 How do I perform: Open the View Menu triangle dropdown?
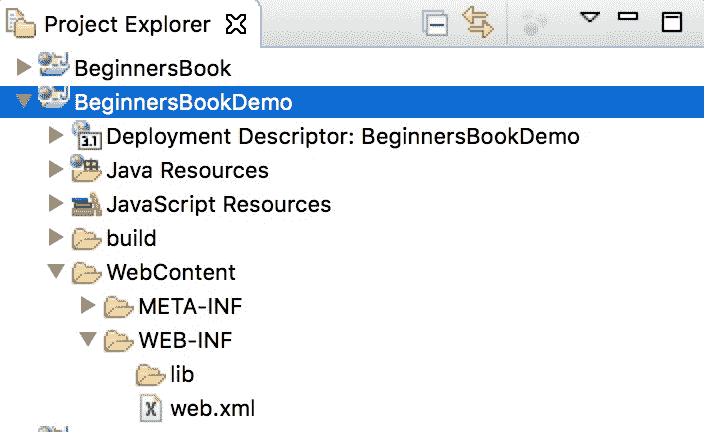(590, 17)
